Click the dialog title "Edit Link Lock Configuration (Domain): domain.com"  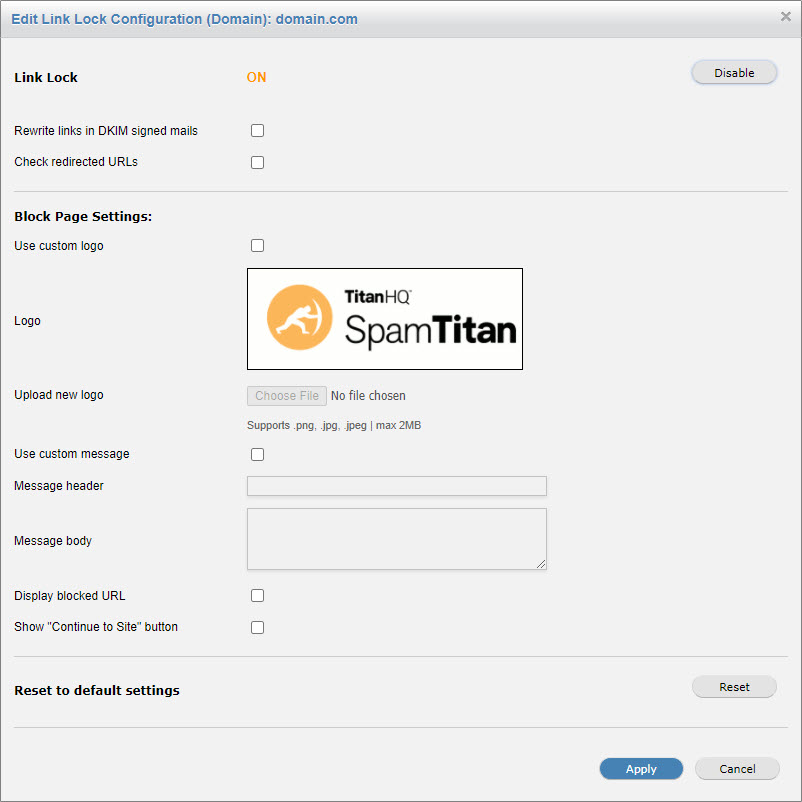[184, 19]
